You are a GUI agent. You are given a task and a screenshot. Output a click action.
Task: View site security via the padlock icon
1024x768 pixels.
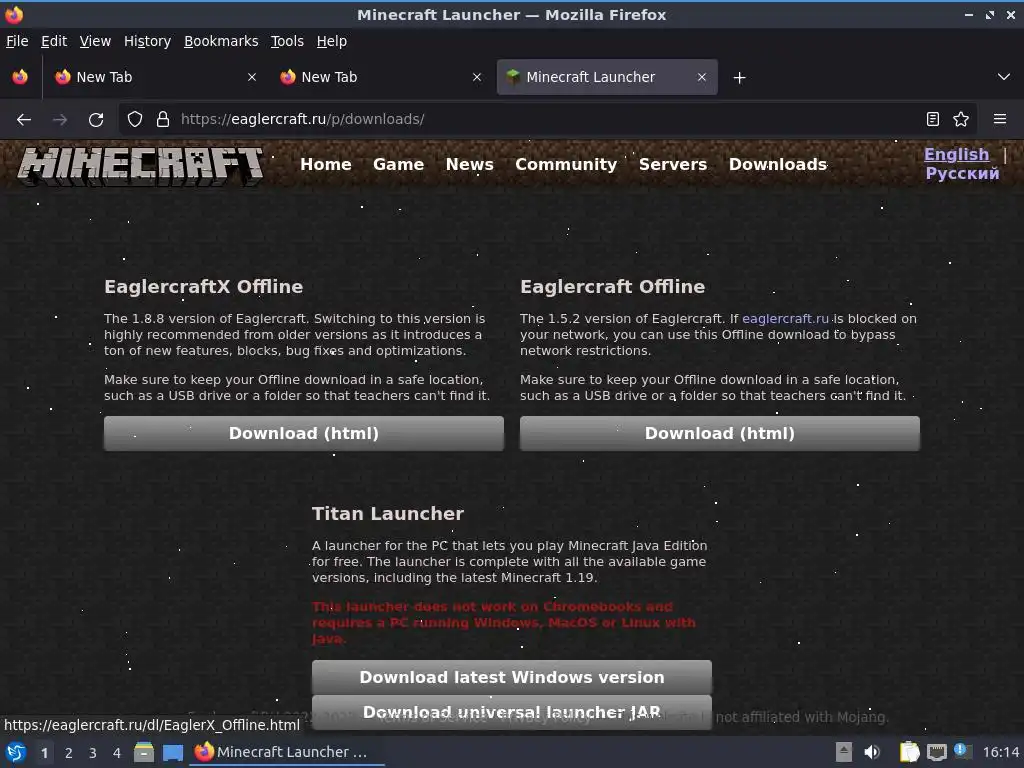point(163,119)
